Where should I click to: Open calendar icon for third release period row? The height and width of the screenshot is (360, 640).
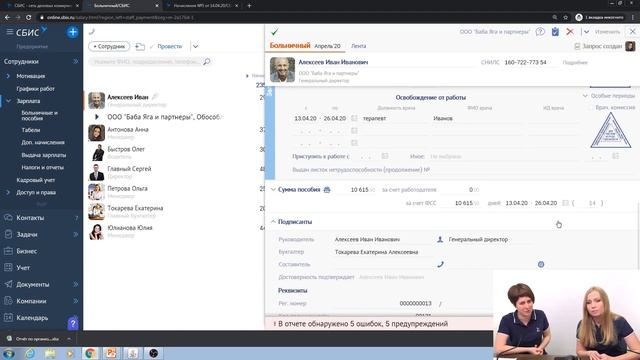pyautogui.click(x=354, y=143)
